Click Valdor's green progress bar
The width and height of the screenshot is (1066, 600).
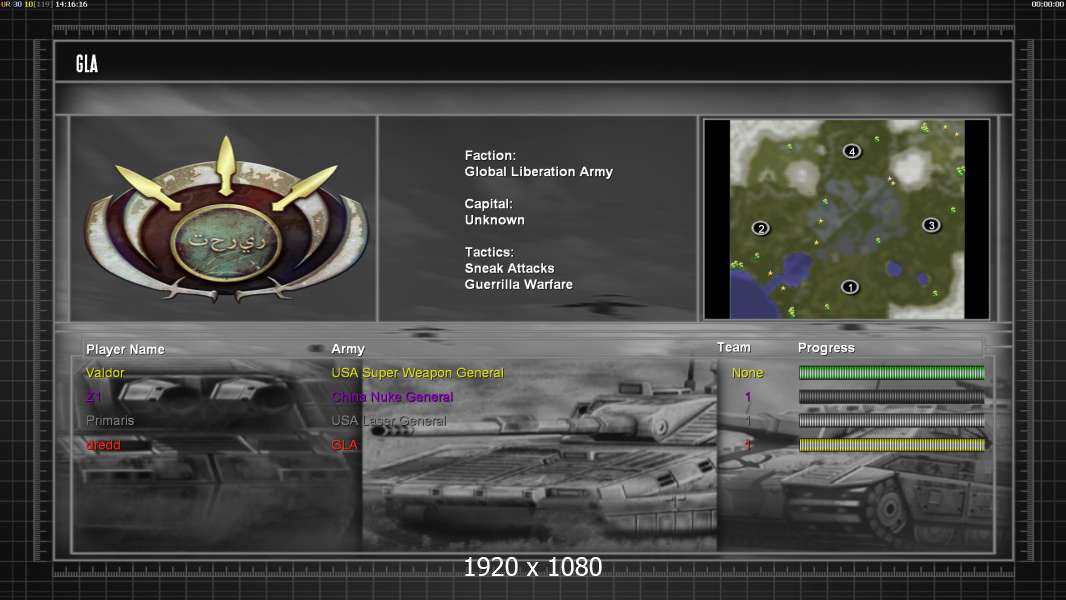tap(891, 372)
